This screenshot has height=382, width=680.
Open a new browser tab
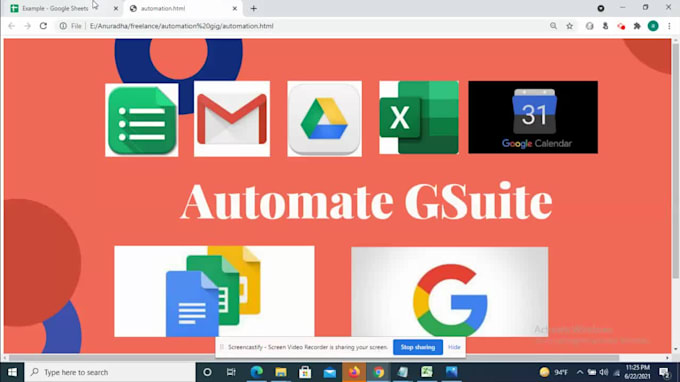[254, 8]
